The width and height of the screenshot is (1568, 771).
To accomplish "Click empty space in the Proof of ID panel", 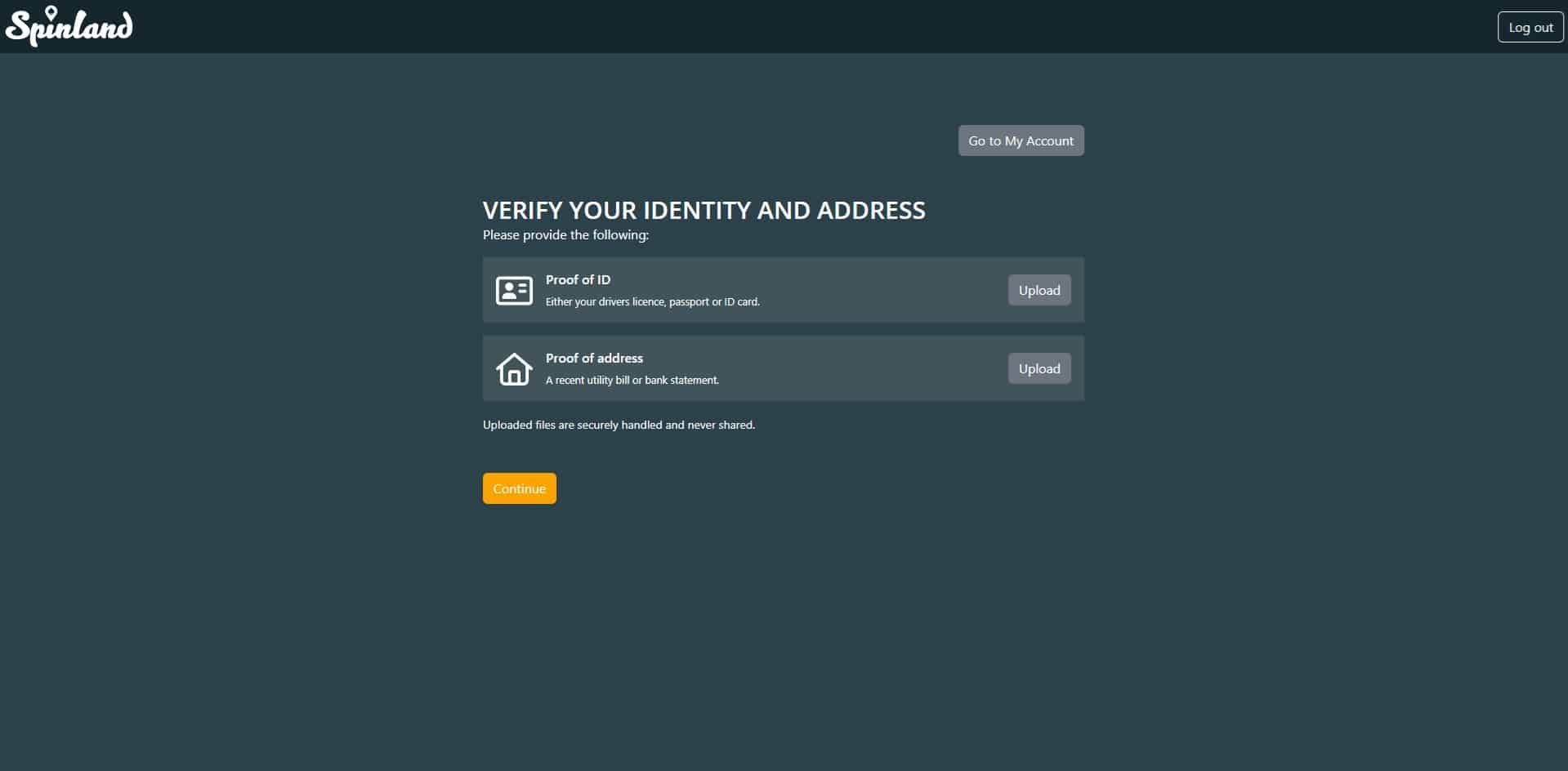I will (882, 290).
